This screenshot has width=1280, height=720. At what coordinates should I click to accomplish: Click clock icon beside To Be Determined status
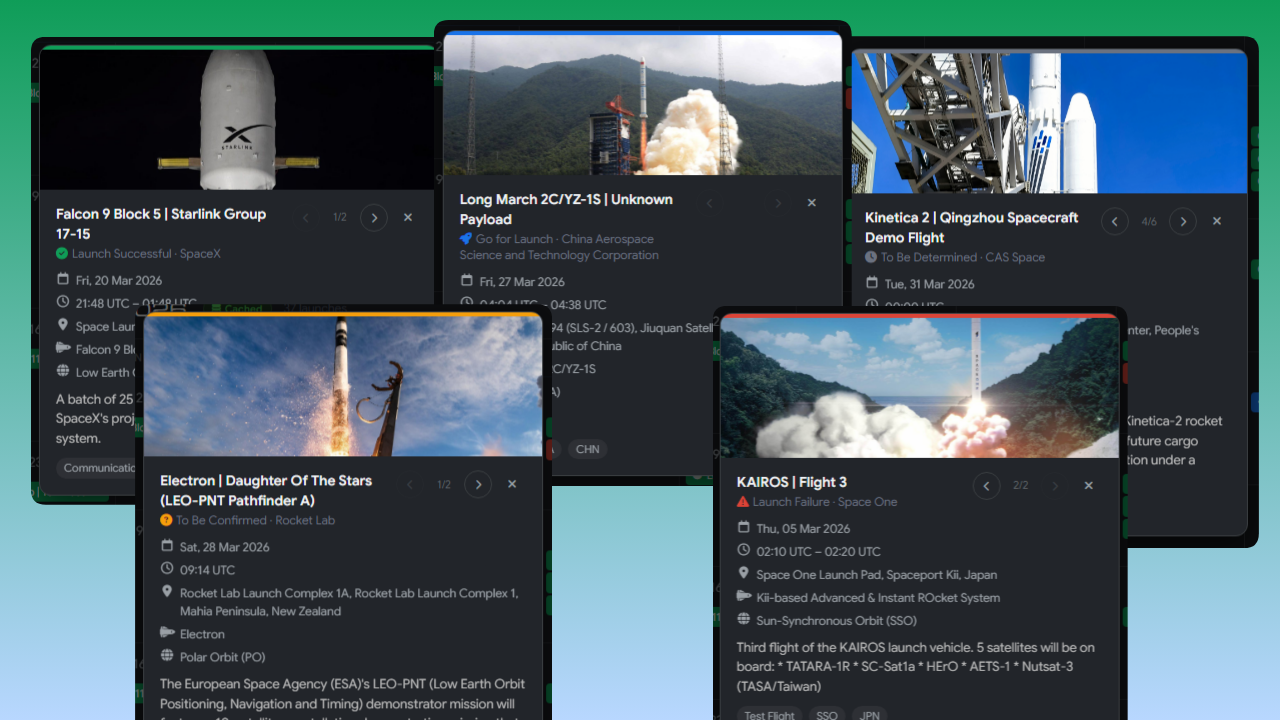point(871,258)
